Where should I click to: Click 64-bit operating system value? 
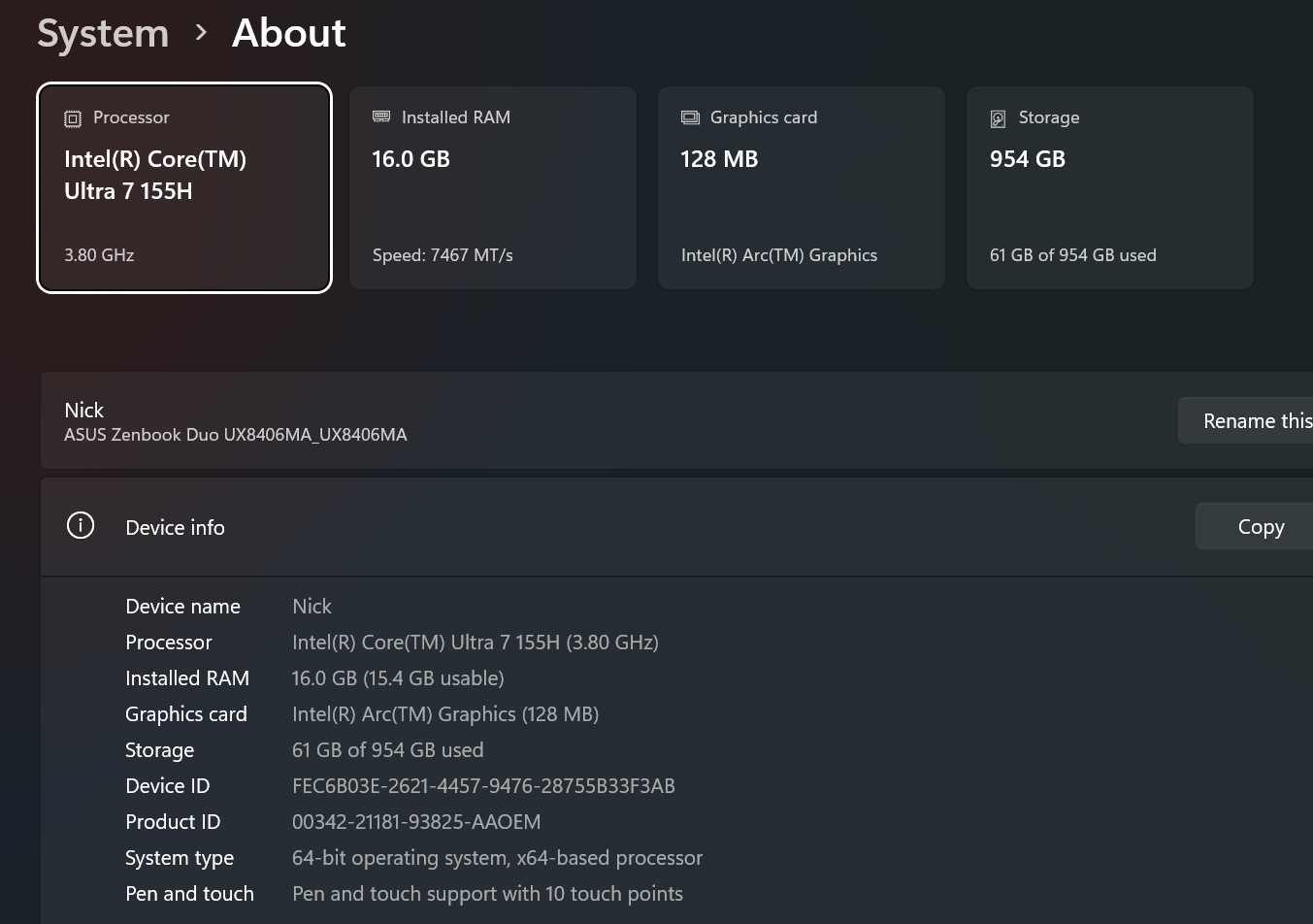497,858
